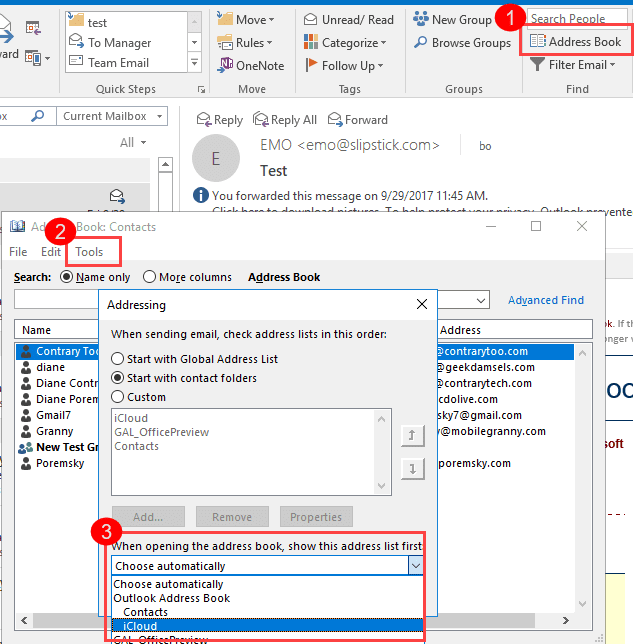Open Browse Groups
This screenshot has width=634, height=644.
click(462, 42)
